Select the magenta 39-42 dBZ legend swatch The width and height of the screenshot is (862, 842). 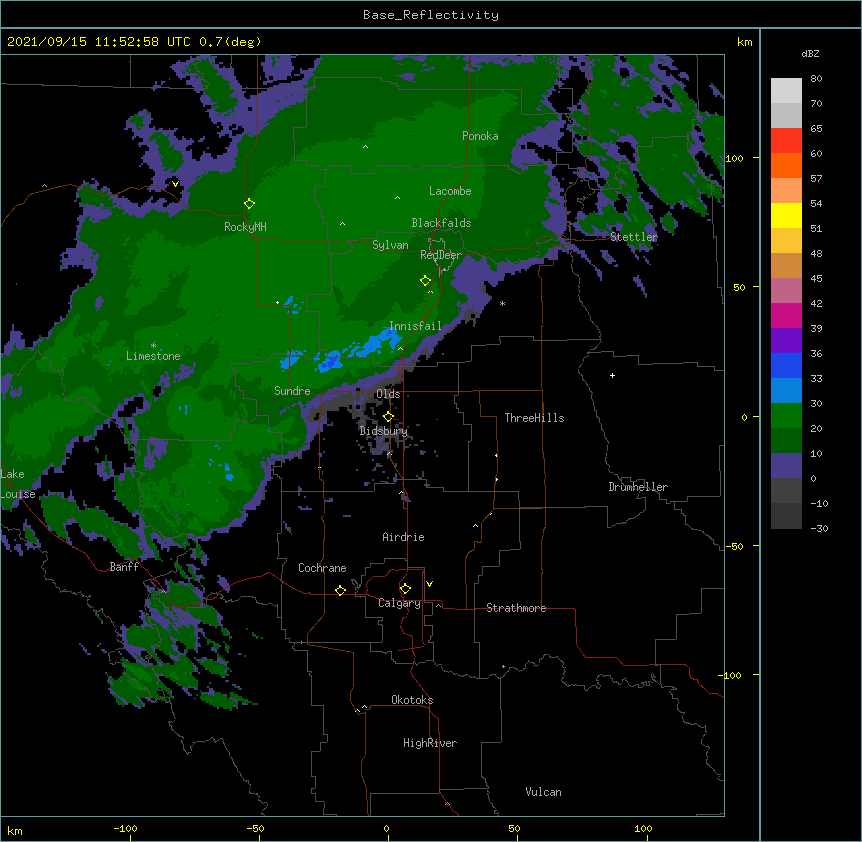click(786, 315)
